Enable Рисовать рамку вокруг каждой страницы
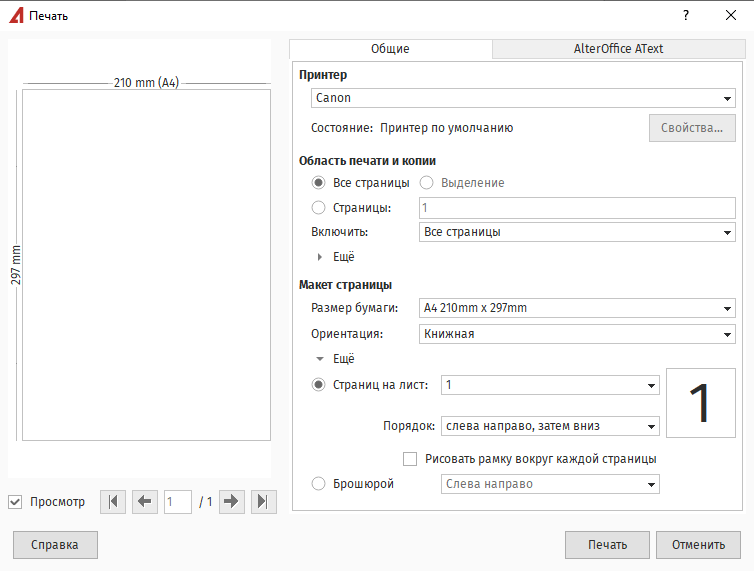Viewport: 754px width, 571px height. tap(410, 459)
